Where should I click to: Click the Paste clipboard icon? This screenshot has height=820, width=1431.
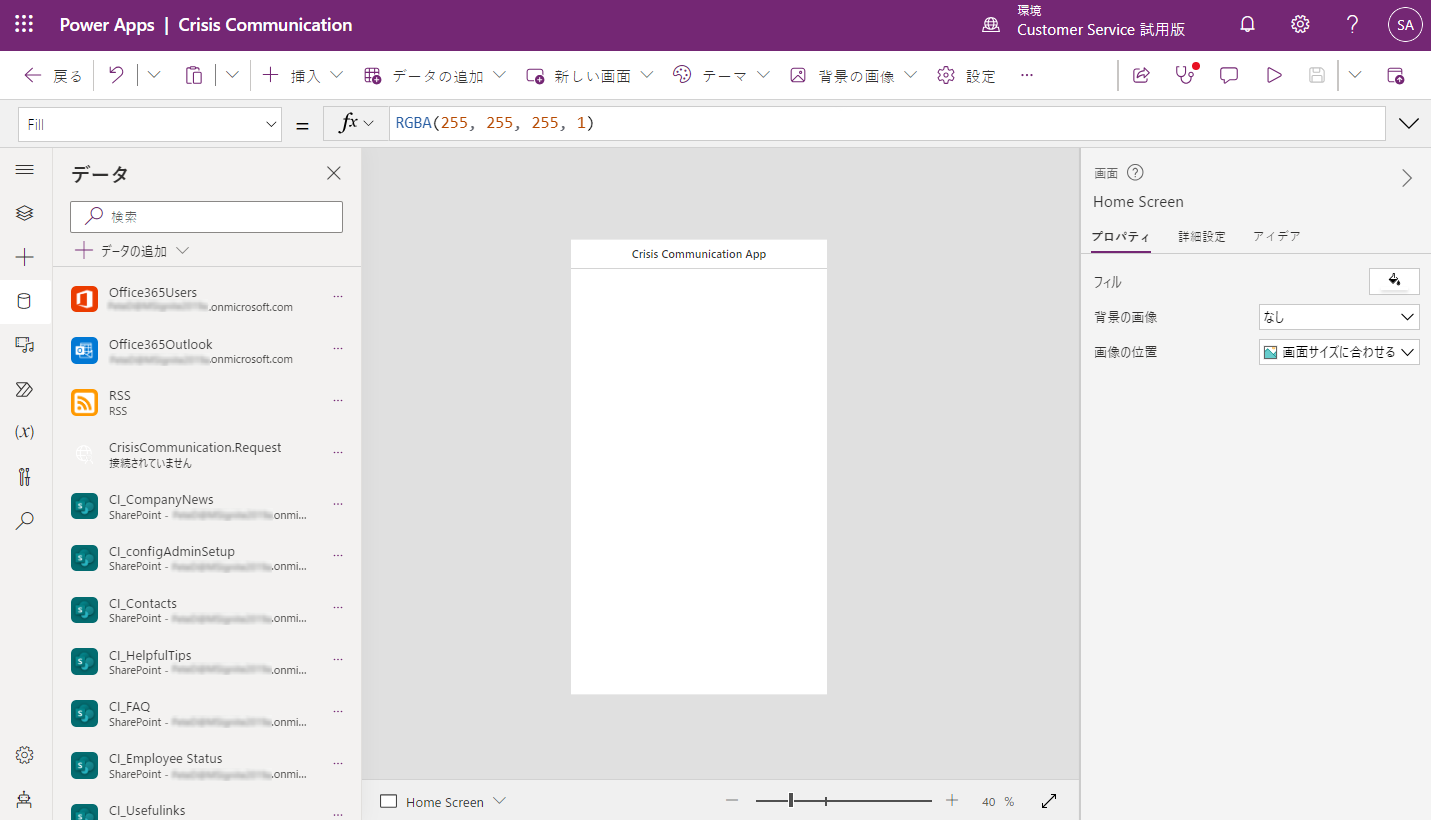point(194,75)
